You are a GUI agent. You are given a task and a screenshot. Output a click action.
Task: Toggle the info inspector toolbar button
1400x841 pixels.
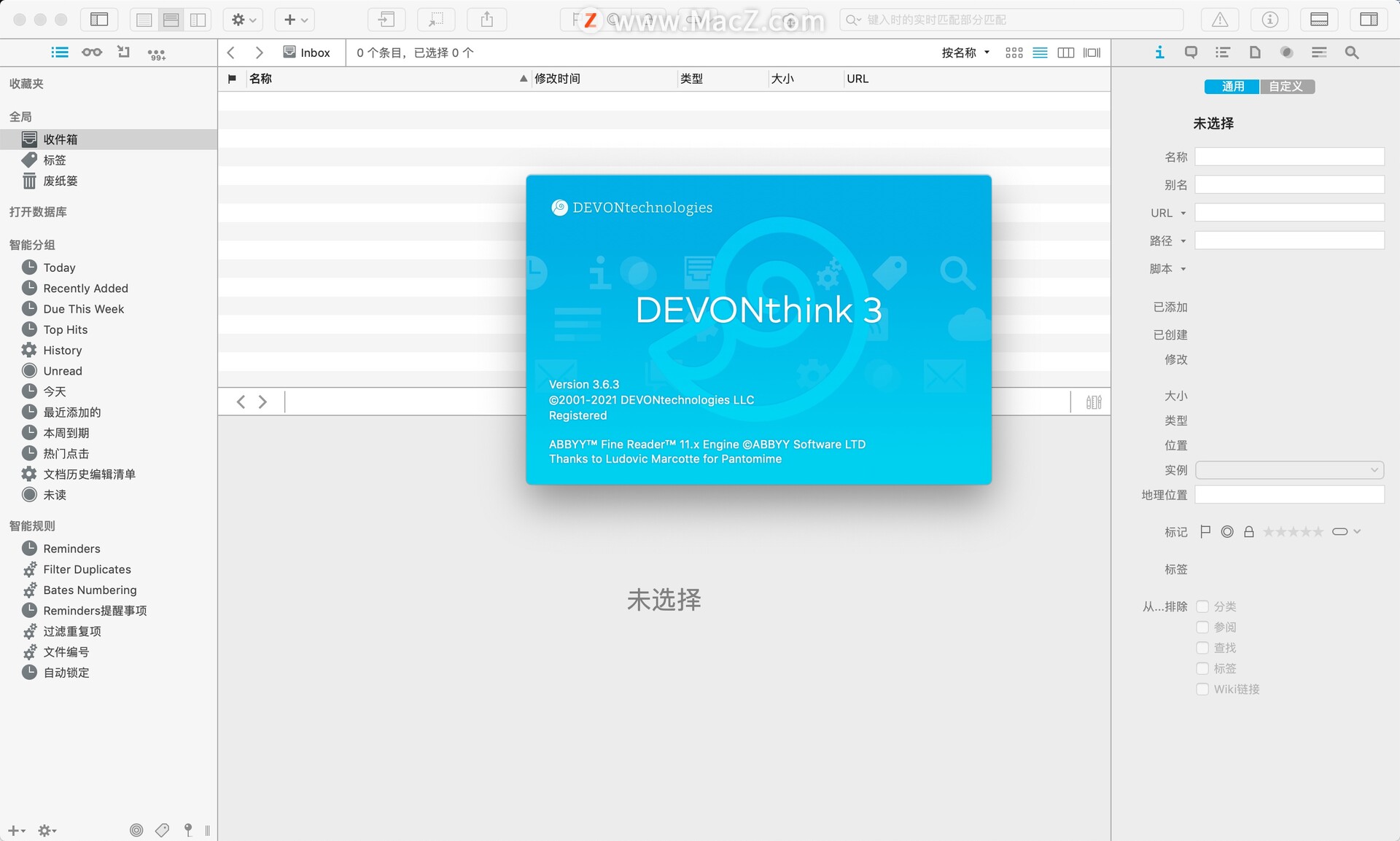coord(1269,20)
